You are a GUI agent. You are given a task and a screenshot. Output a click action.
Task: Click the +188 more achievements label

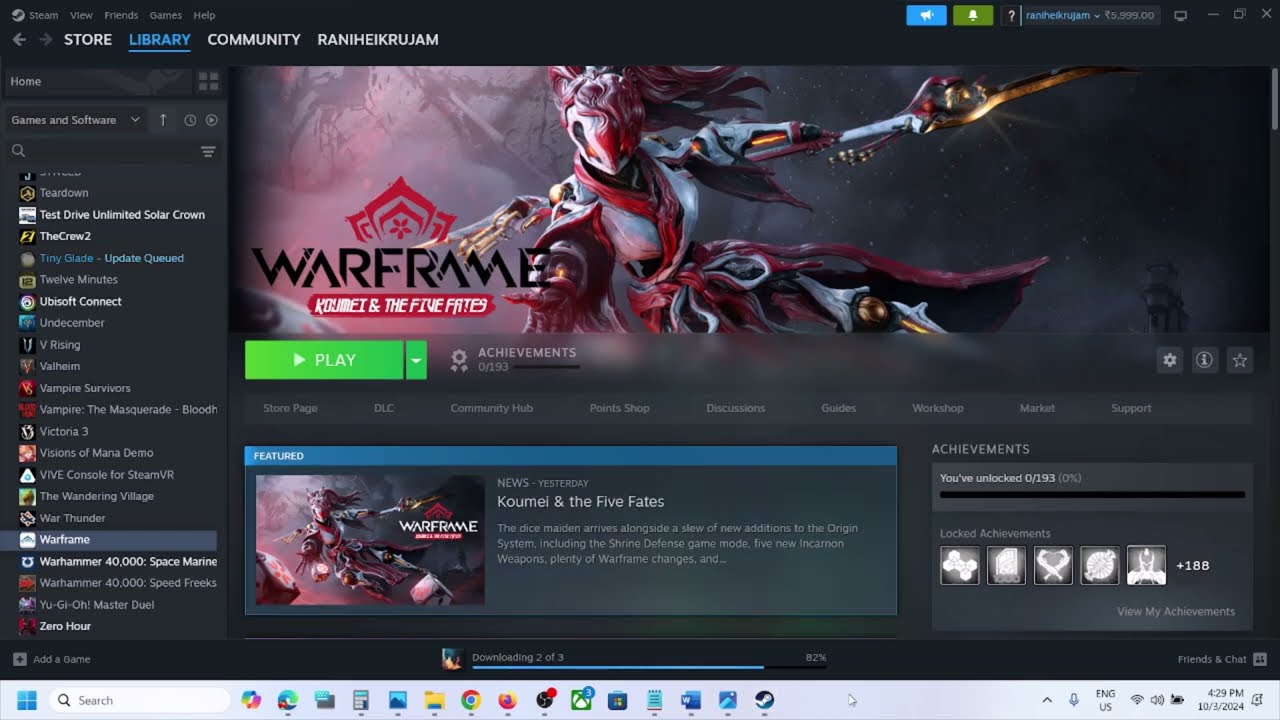click(x=1193, y=565)
